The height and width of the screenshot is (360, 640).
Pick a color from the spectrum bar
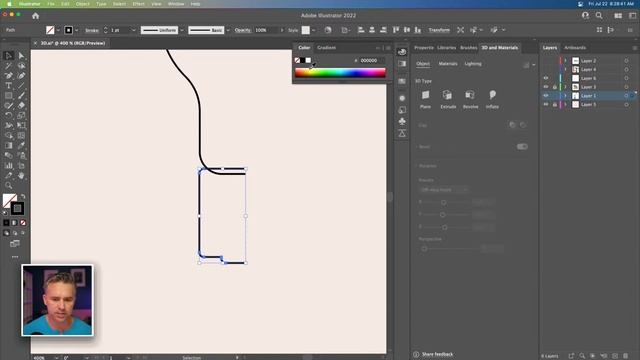coord(340,73)
